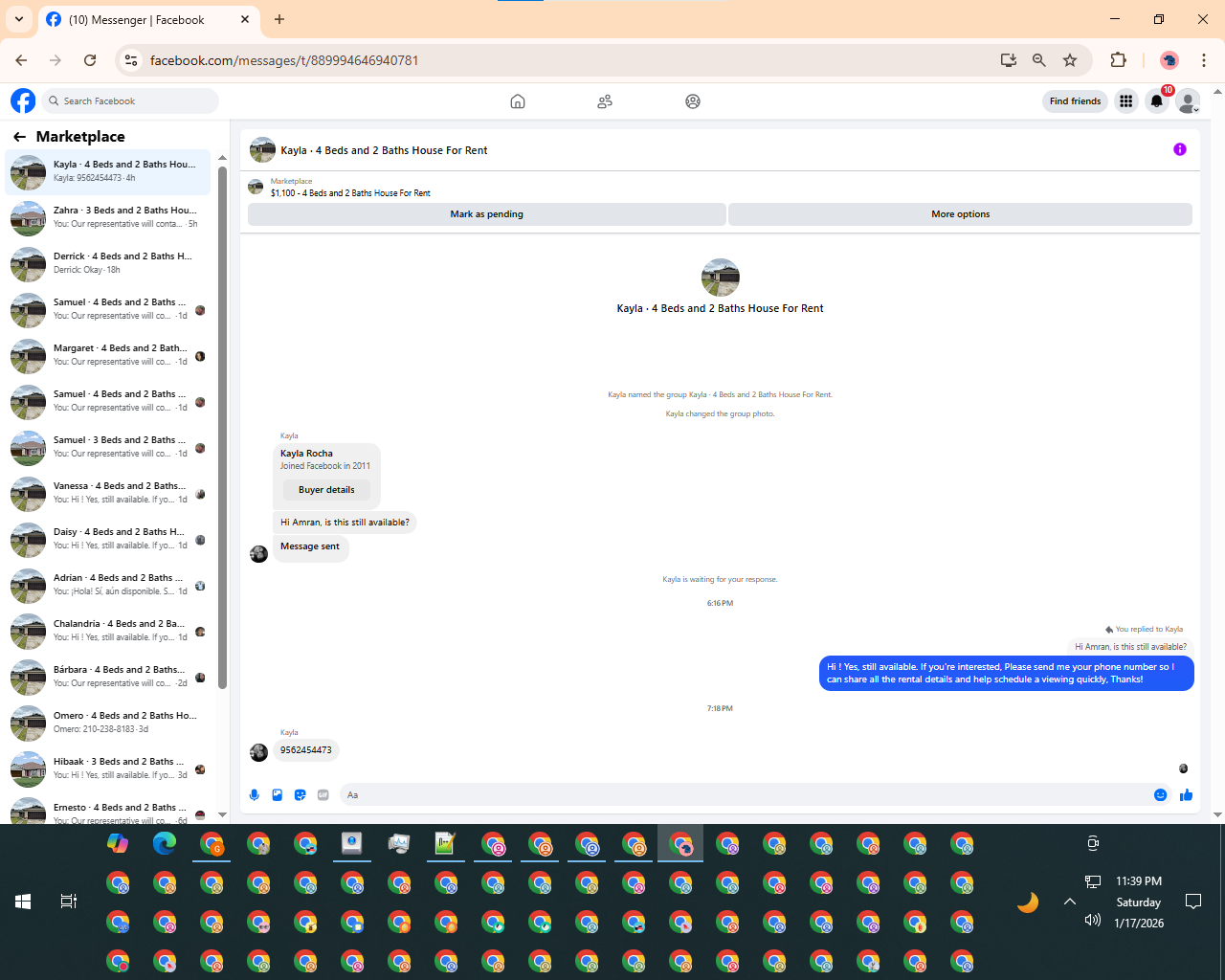Screen dimensions: 1225x980
Task: Show hidden system tray icons chevron
Action: pyautogui.click(x=1070, y=902)
